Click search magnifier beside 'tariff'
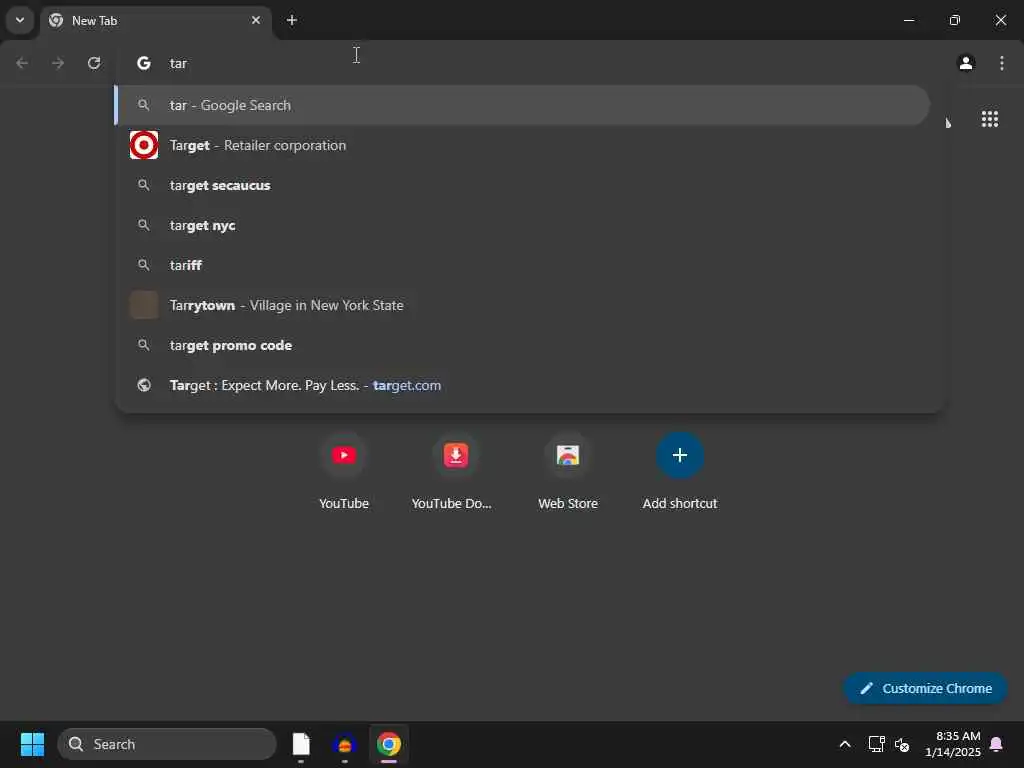Image resolution: width=1024 pixels, height=768 pixels. click(144, 265)
